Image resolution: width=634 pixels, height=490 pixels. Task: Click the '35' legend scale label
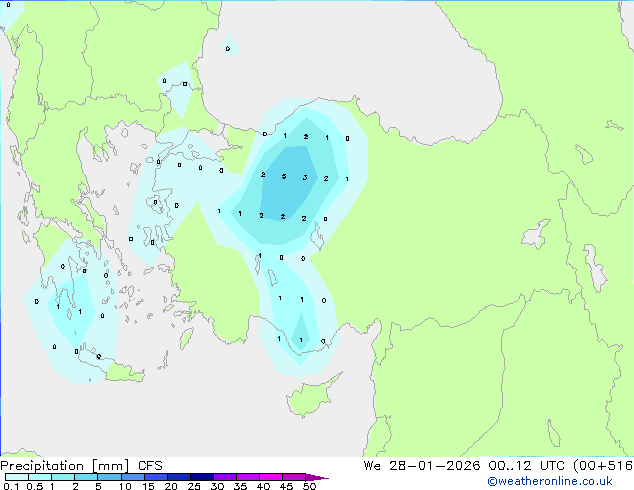(240, 486)
